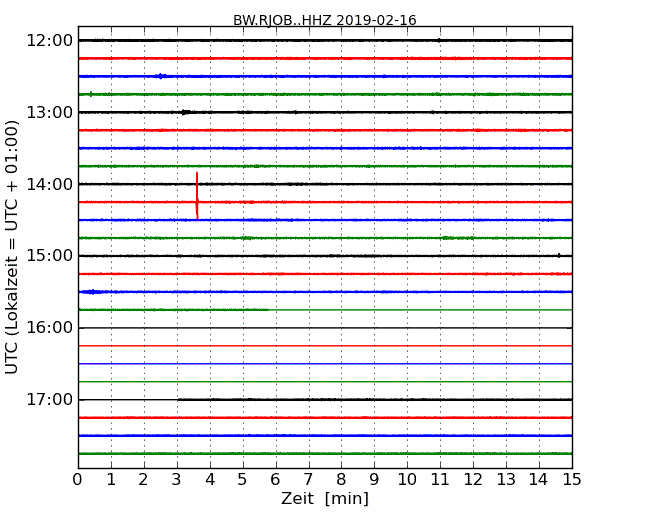Click x-axis tick label 6
Viewport: 650px width, 520px height.
pyautogui.click(x=276, y=480)
